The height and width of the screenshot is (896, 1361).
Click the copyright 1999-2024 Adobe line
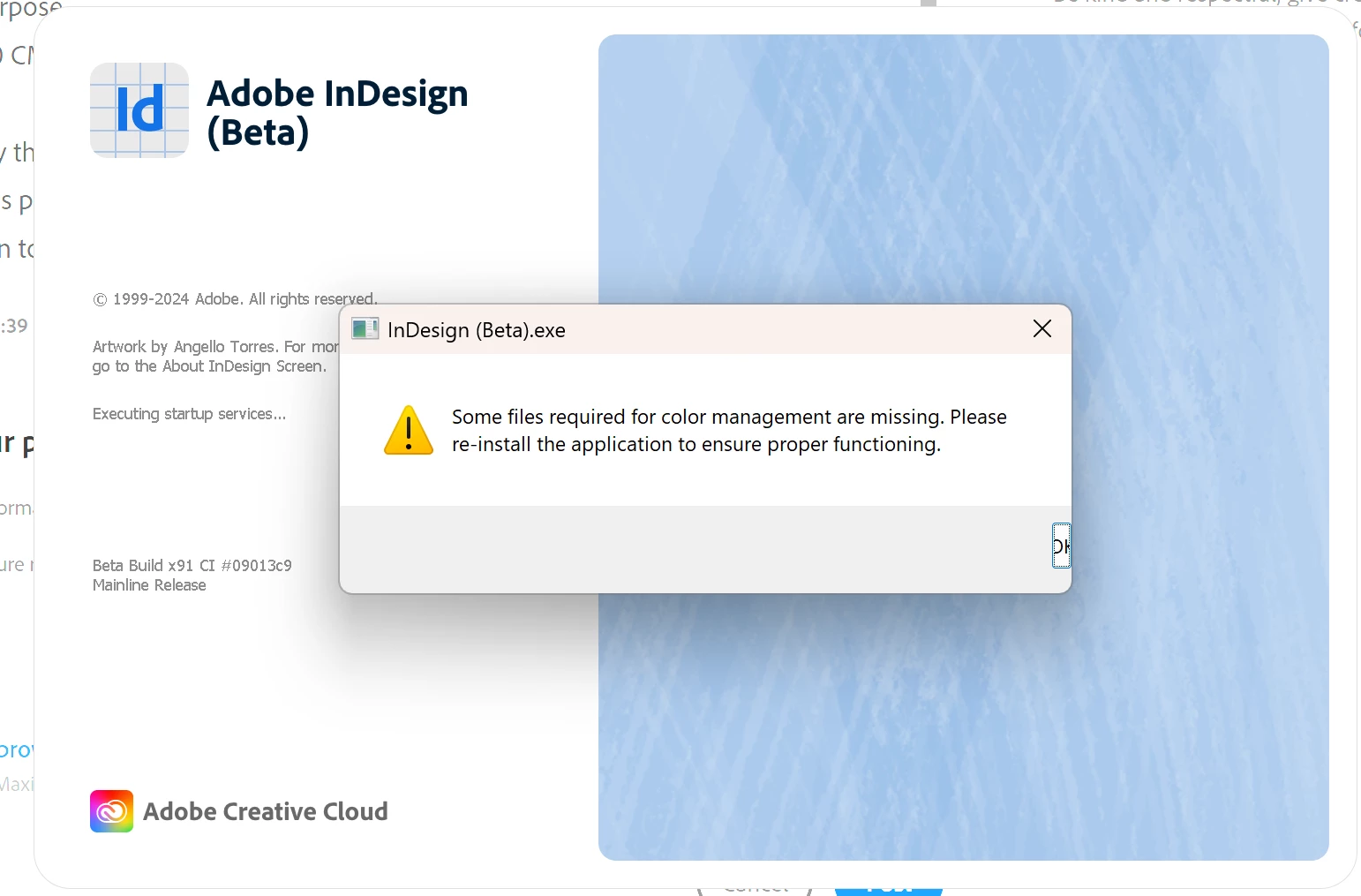tap(235, 299)
